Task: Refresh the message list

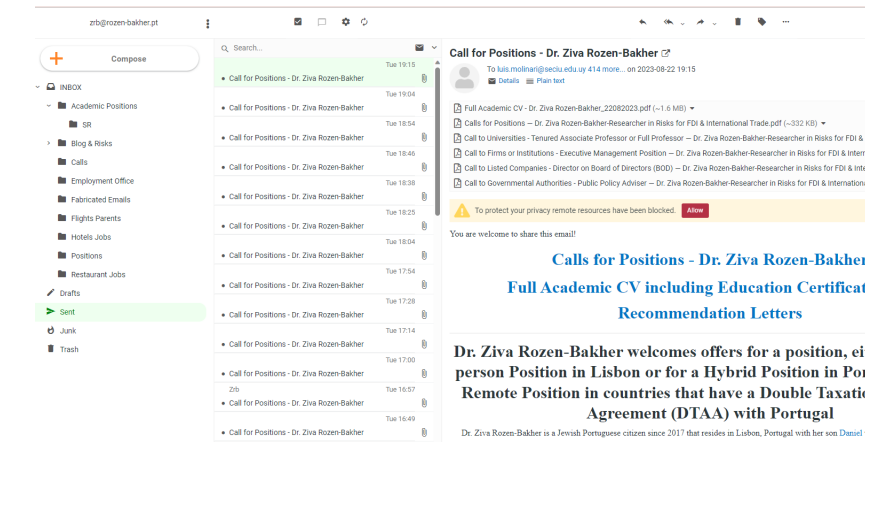Action: click(x=364, y=22)
